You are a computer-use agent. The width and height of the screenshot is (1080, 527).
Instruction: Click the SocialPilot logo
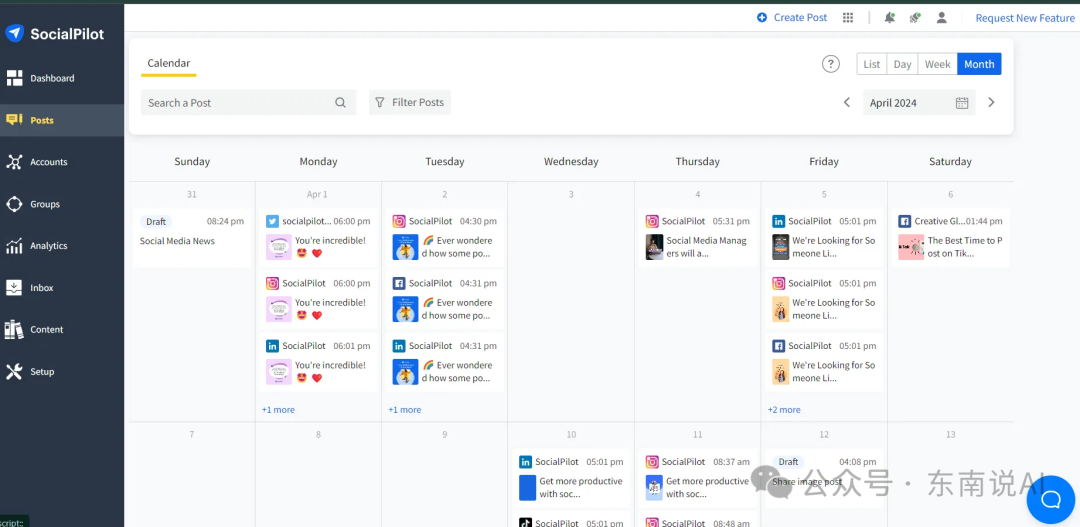54,33
